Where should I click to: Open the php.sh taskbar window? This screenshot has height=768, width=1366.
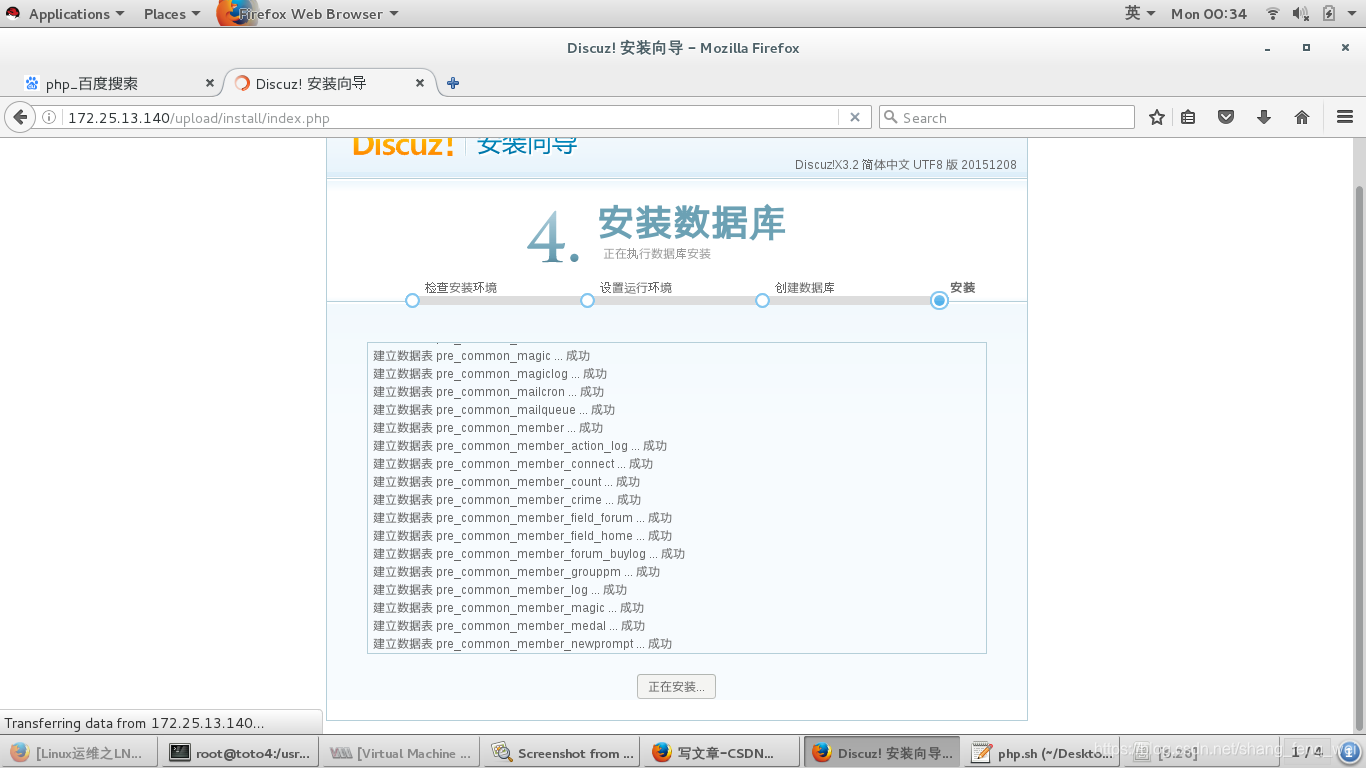click(1043, 753)
